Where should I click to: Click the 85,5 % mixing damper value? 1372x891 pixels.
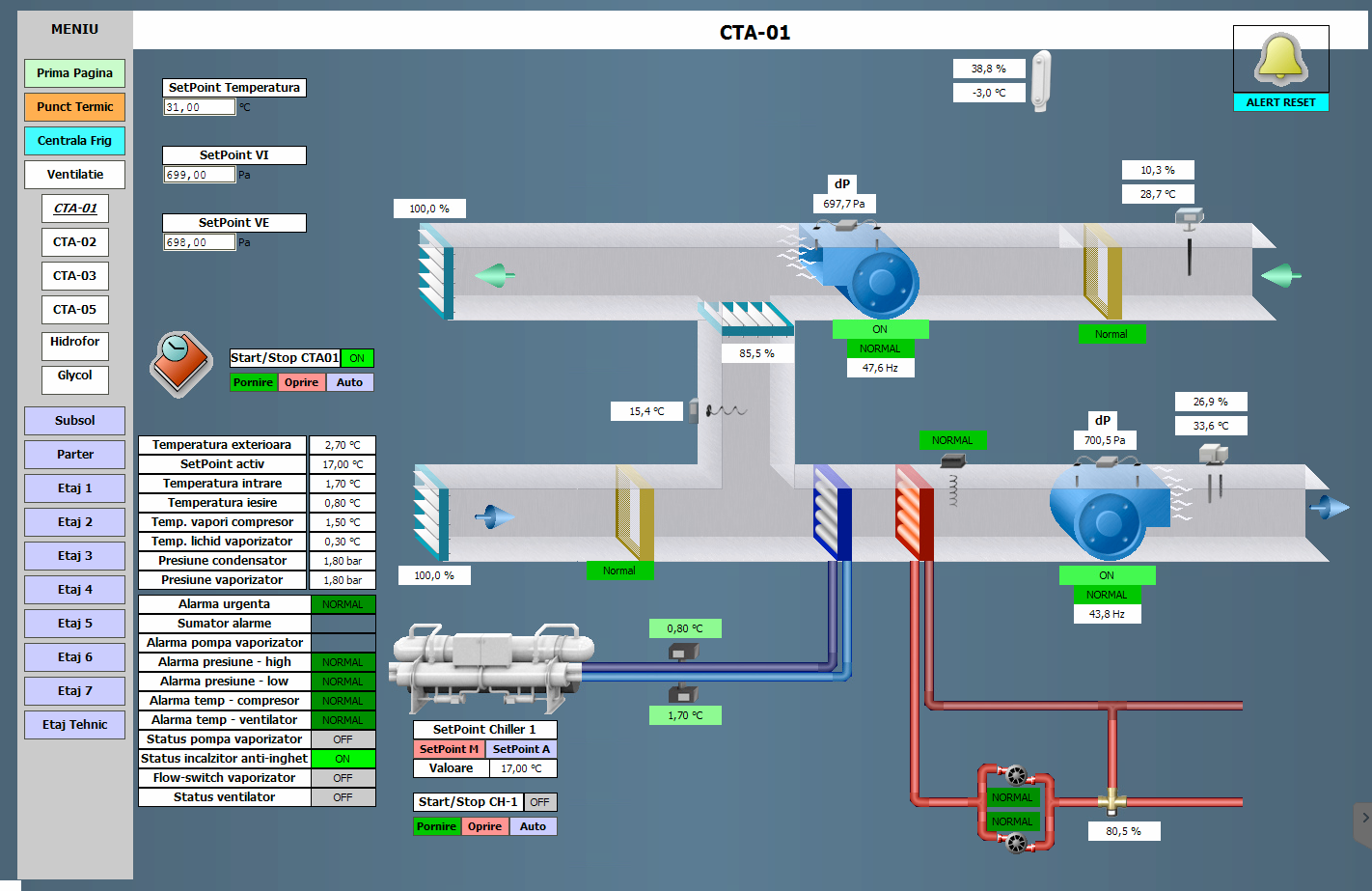click(756, 353)
